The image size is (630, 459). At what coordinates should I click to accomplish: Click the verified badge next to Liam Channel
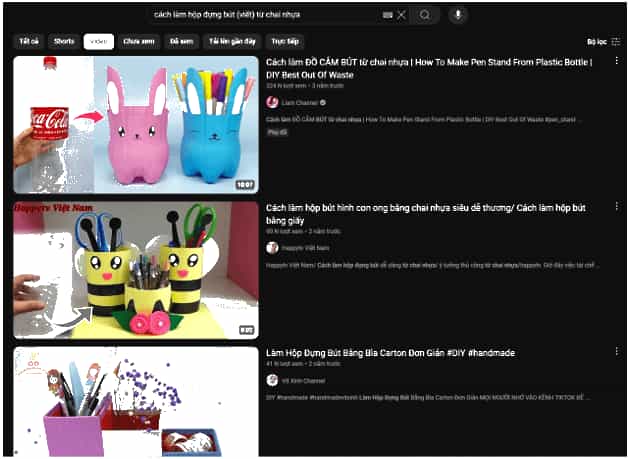[x=323, y=103]
